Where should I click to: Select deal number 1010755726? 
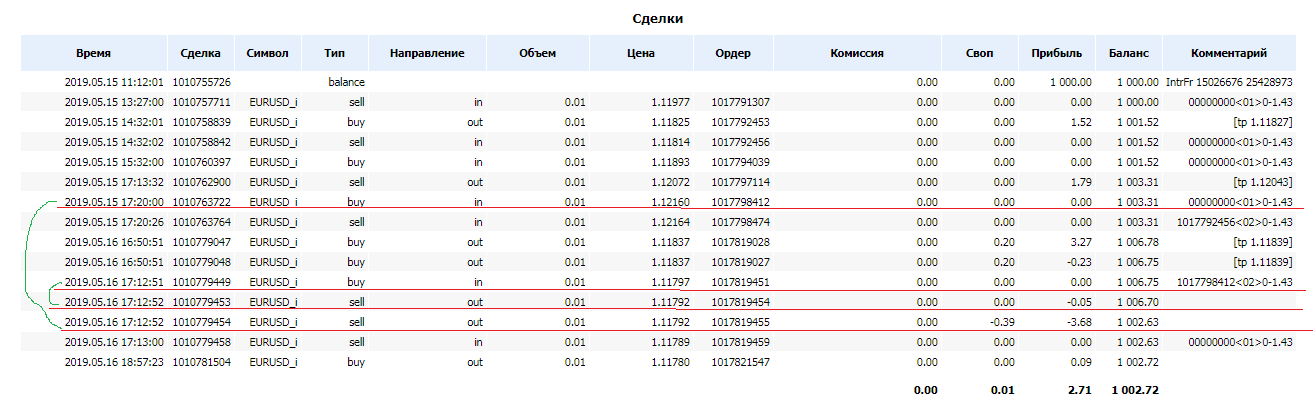[x=202, y=80]
